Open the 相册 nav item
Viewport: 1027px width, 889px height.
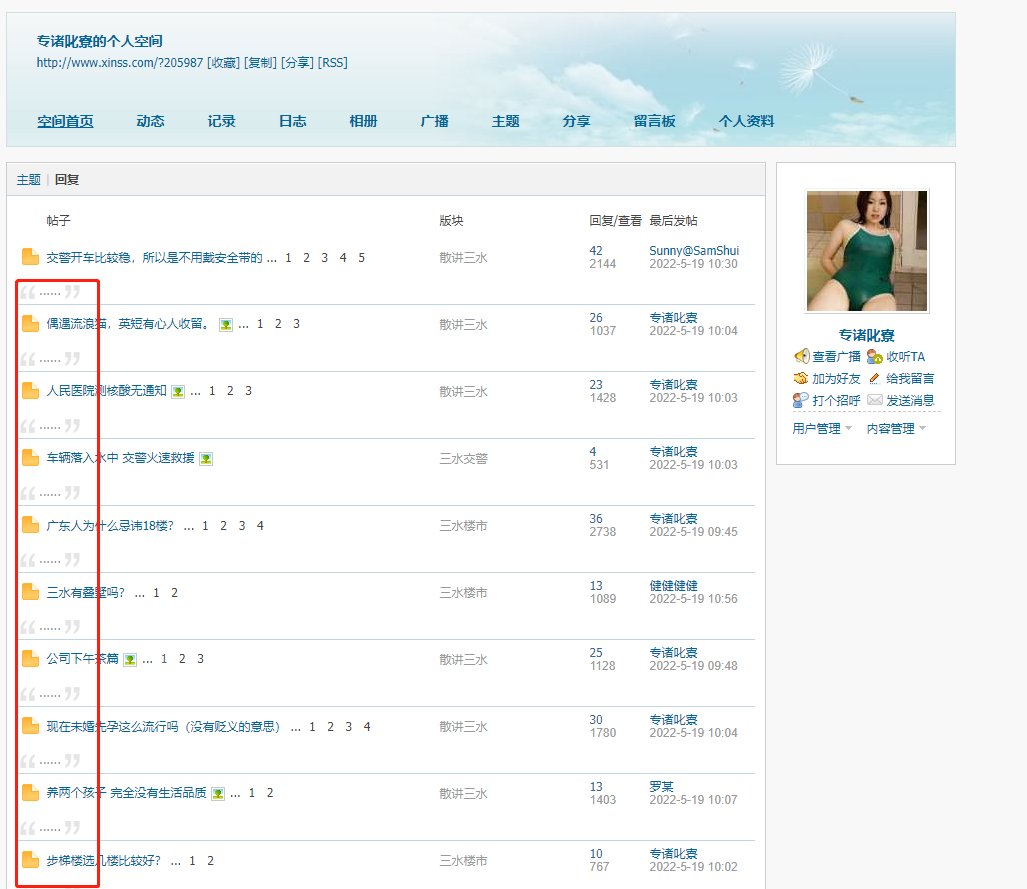[x=364, y=121]
